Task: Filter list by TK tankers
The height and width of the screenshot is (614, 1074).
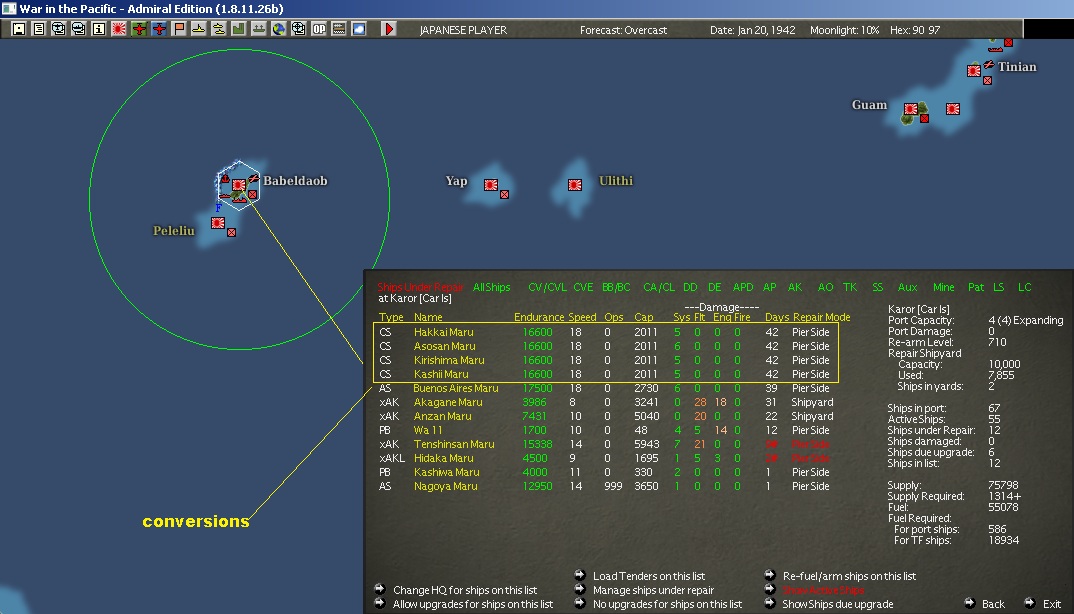Action: pyautogui.click(x=850, y=287)
